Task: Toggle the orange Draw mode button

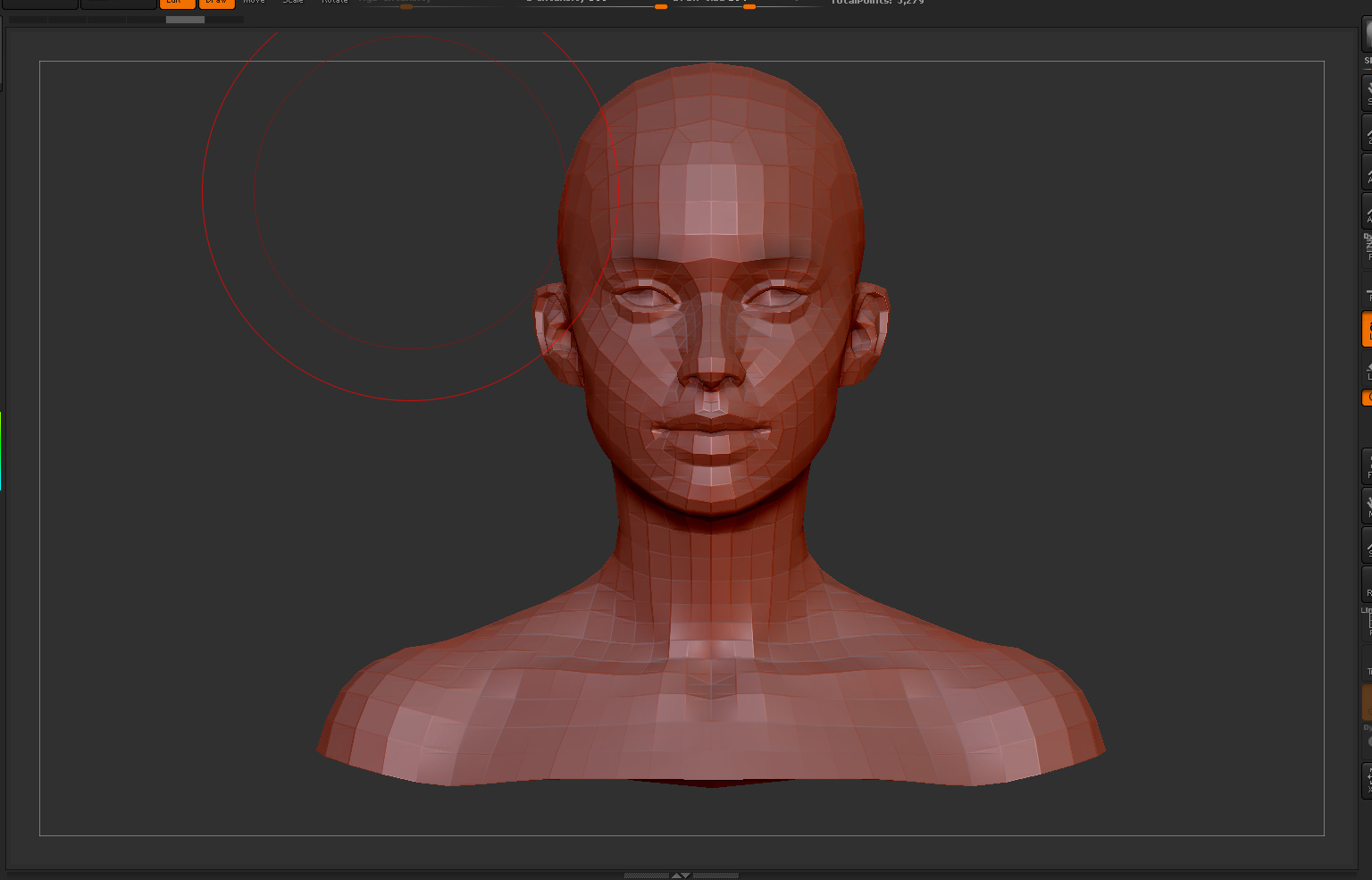Action: [x=216, y=4]
